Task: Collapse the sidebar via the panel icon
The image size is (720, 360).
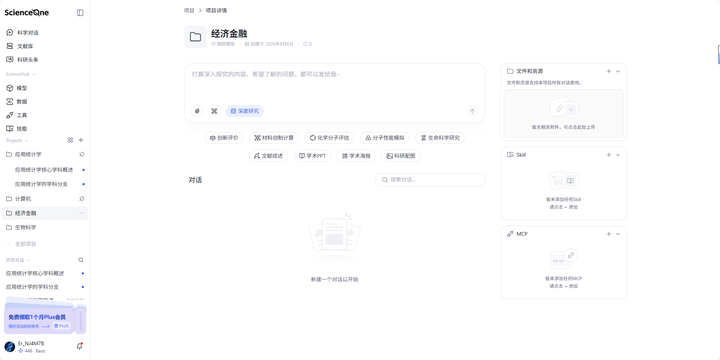Action: click(80, 13)
